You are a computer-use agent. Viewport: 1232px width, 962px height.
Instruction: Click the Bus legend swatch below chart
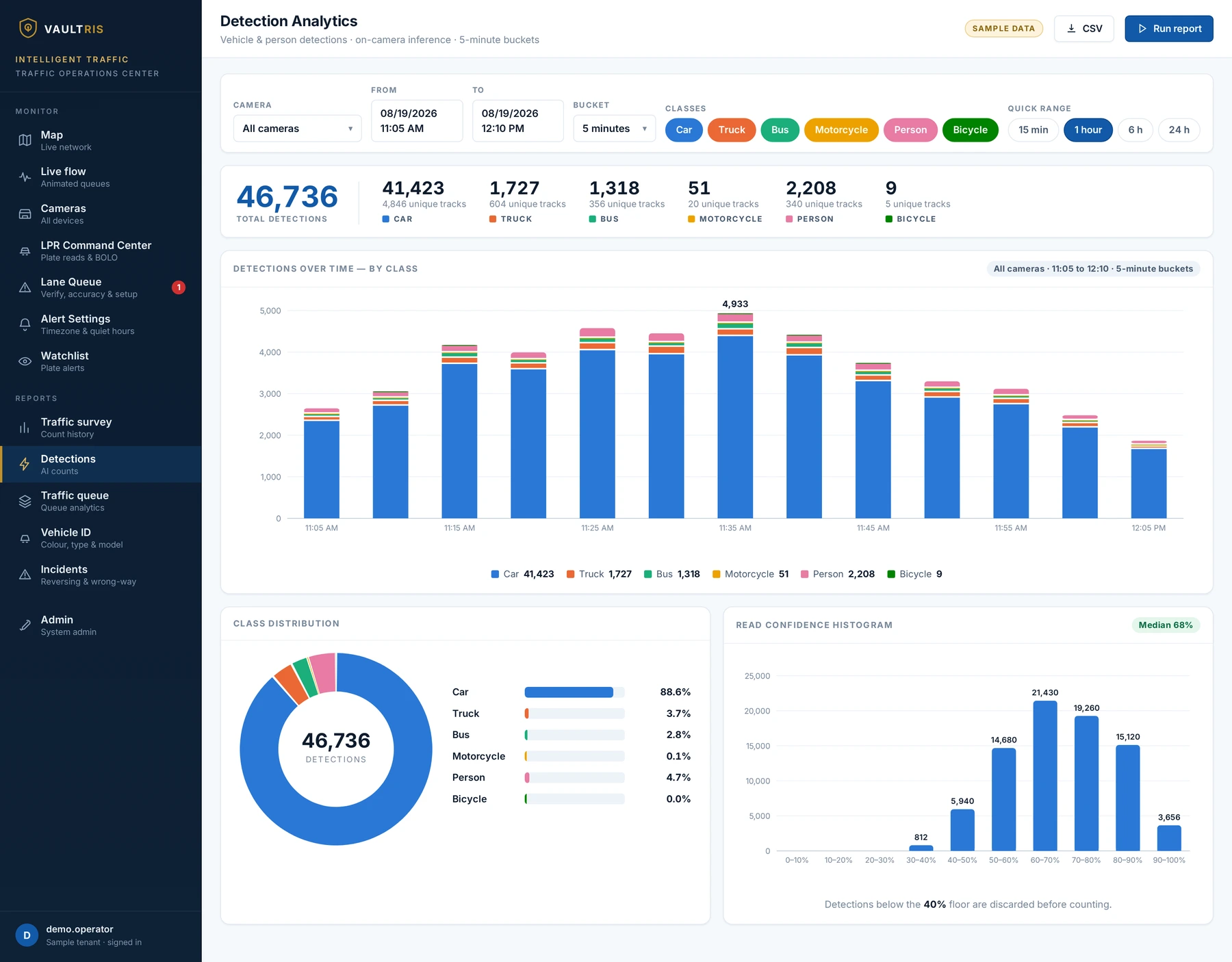648,574
